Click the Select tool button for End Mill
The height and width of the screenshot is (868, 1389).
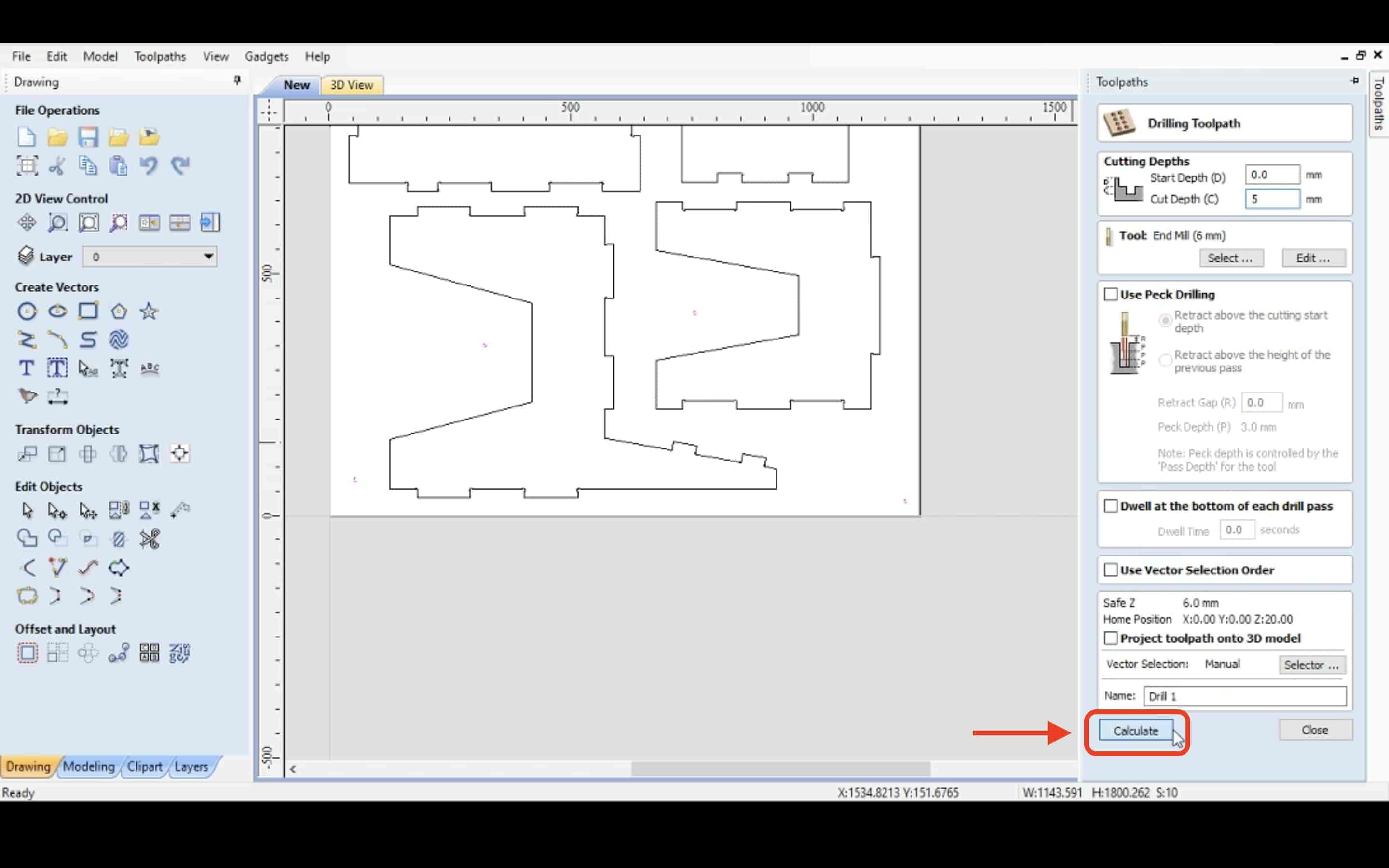pyautogui.click(x=1229, y=258)
